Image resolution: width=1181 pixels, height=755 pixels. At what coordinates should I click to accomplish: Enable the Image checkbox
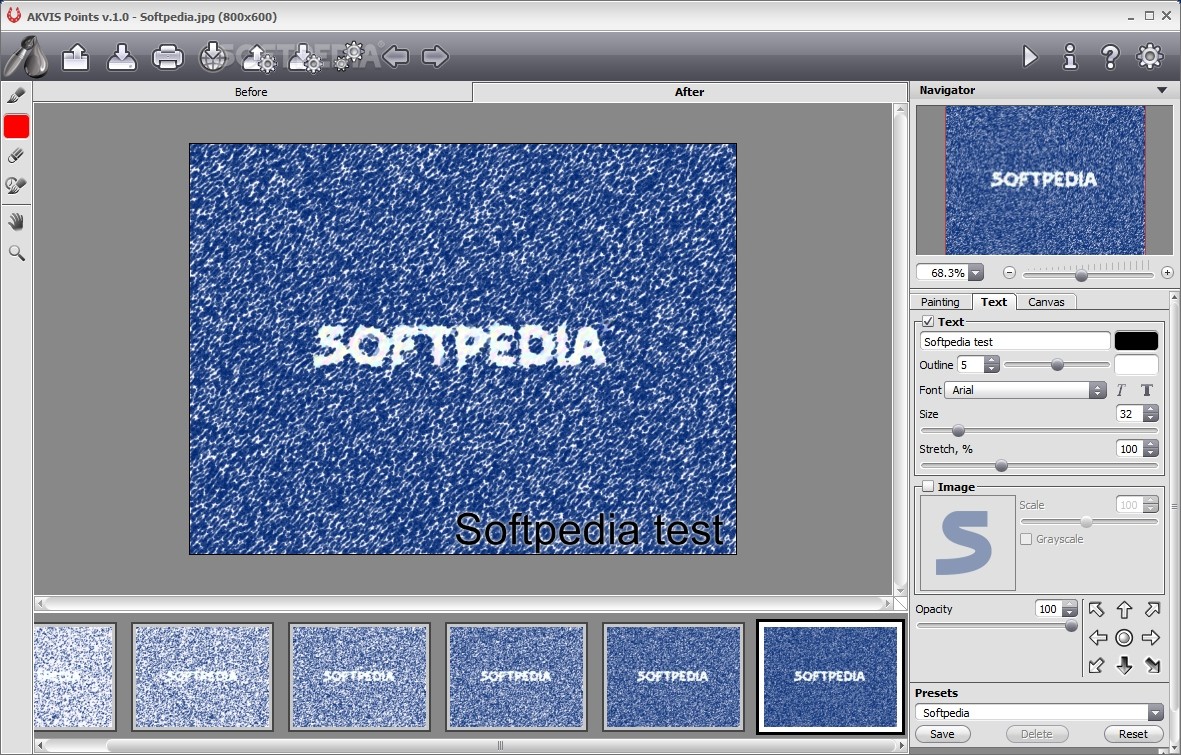tap(928, 487)
